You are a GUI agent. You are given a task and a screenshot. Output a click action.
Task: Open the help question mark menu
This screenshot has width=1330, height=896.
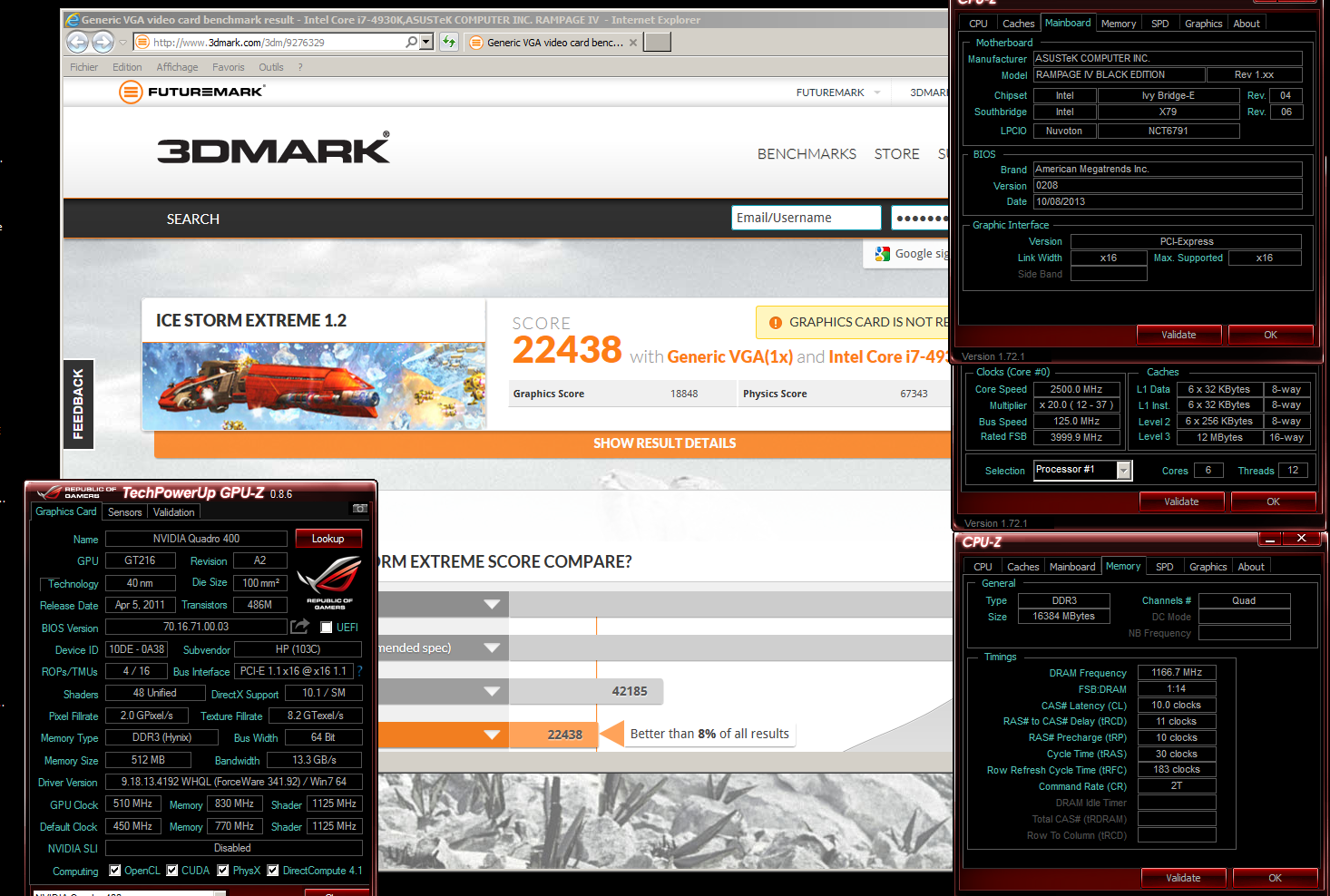pyautogui.click(x=300, y=67)
